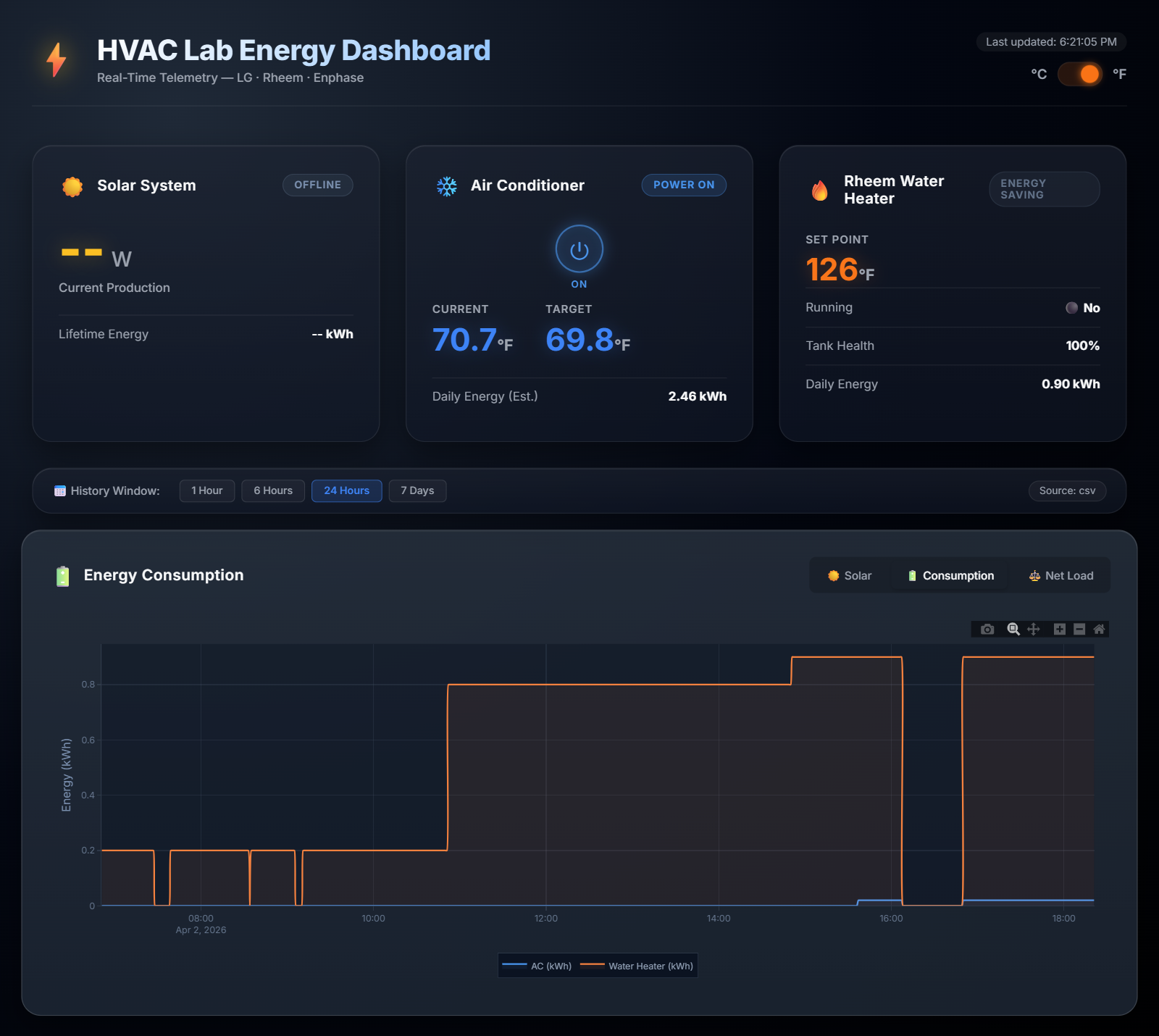Click the 126°F set point value
The width and height of the screenshot is (1159, 1036).
click(840, 270)
